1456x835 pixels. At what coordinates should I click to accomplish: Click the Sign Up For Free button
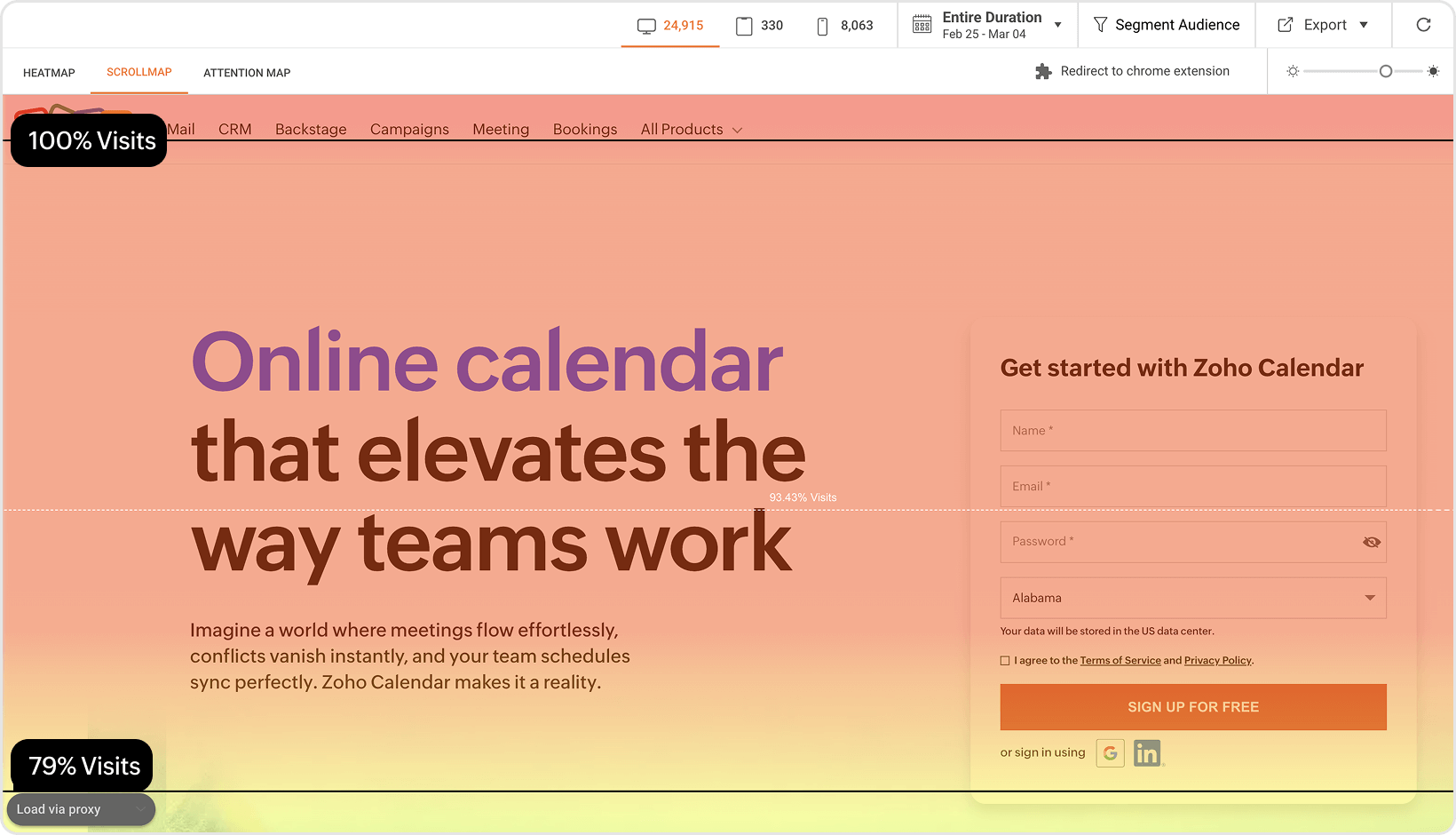[1193, 707]
